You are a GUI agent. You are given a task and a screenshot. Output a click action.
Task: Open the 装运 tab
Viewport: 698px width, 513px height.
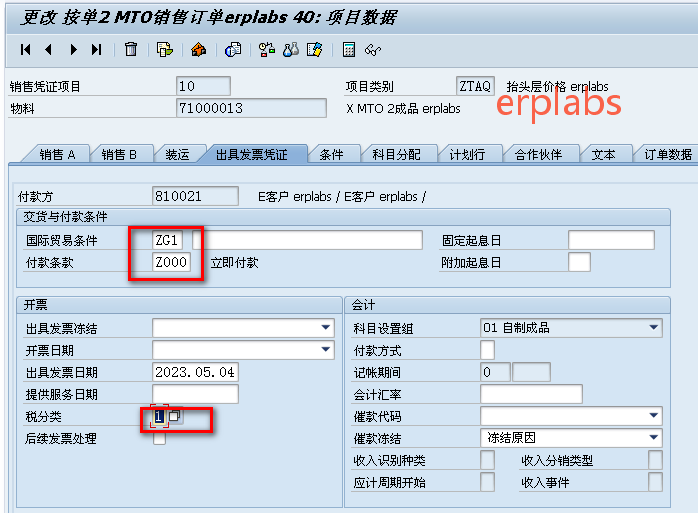[x=177, y=155]
